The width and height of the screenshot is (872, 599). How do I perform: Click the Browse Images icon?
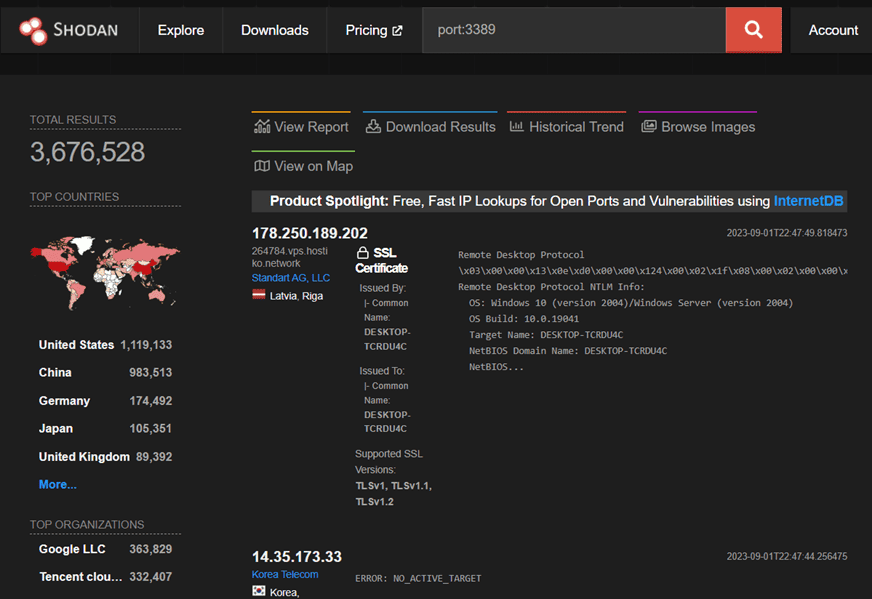[x=649, y=127]
